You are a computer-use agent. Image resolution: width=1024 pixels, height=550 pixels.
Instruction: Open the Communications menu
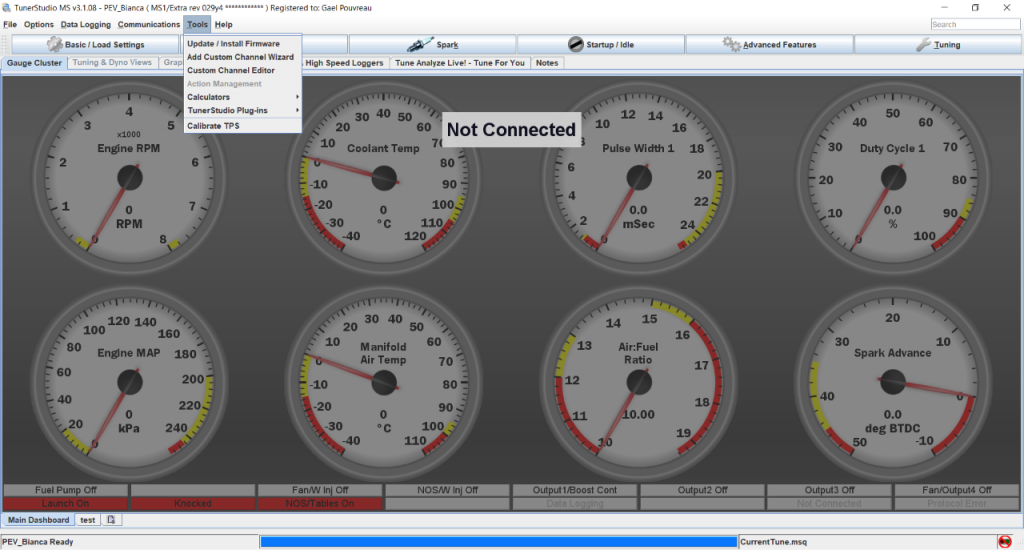tap(148, 25)
